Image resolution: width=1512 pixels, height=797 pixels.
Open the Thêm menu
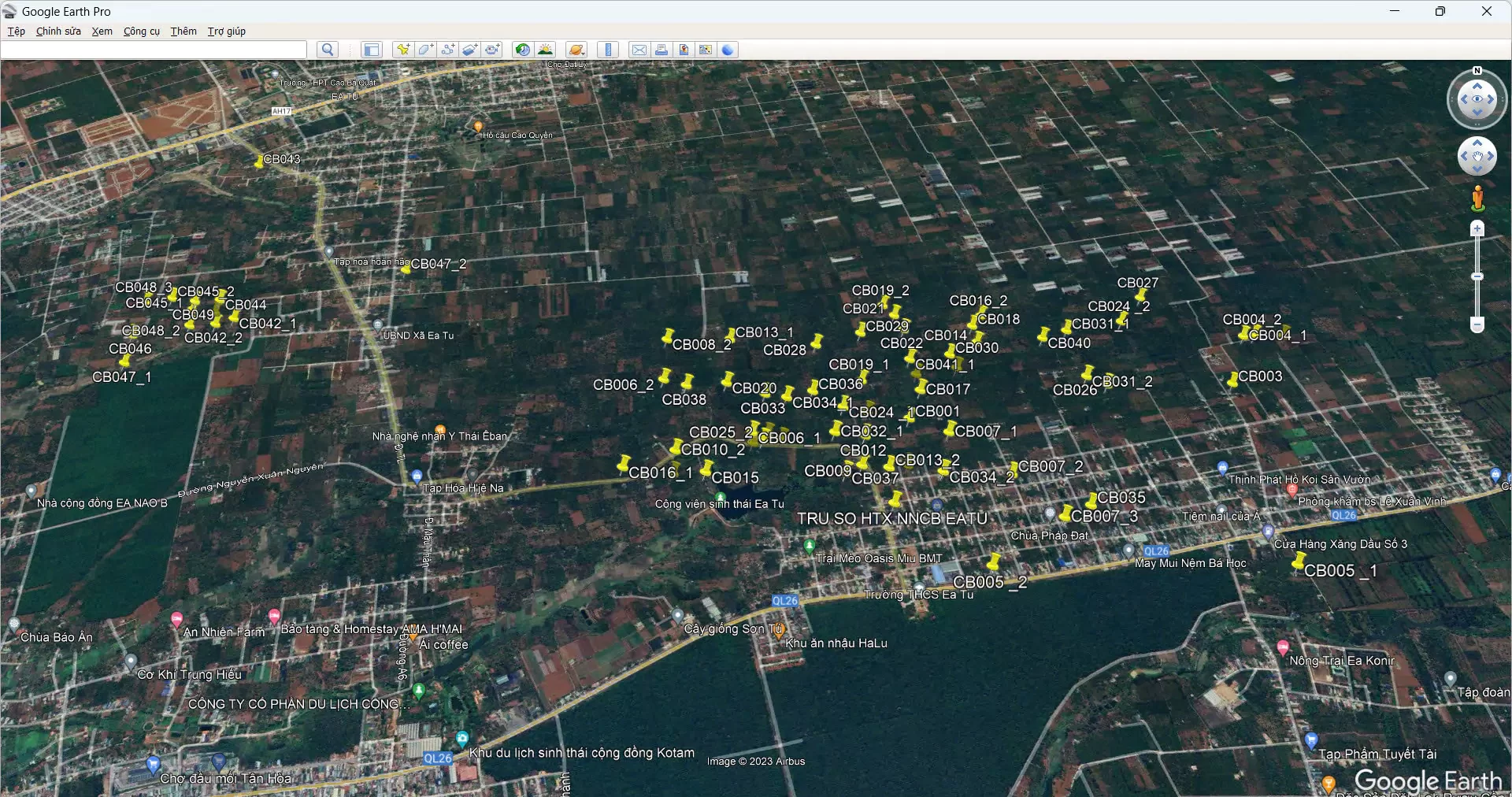tap(183, 32)
